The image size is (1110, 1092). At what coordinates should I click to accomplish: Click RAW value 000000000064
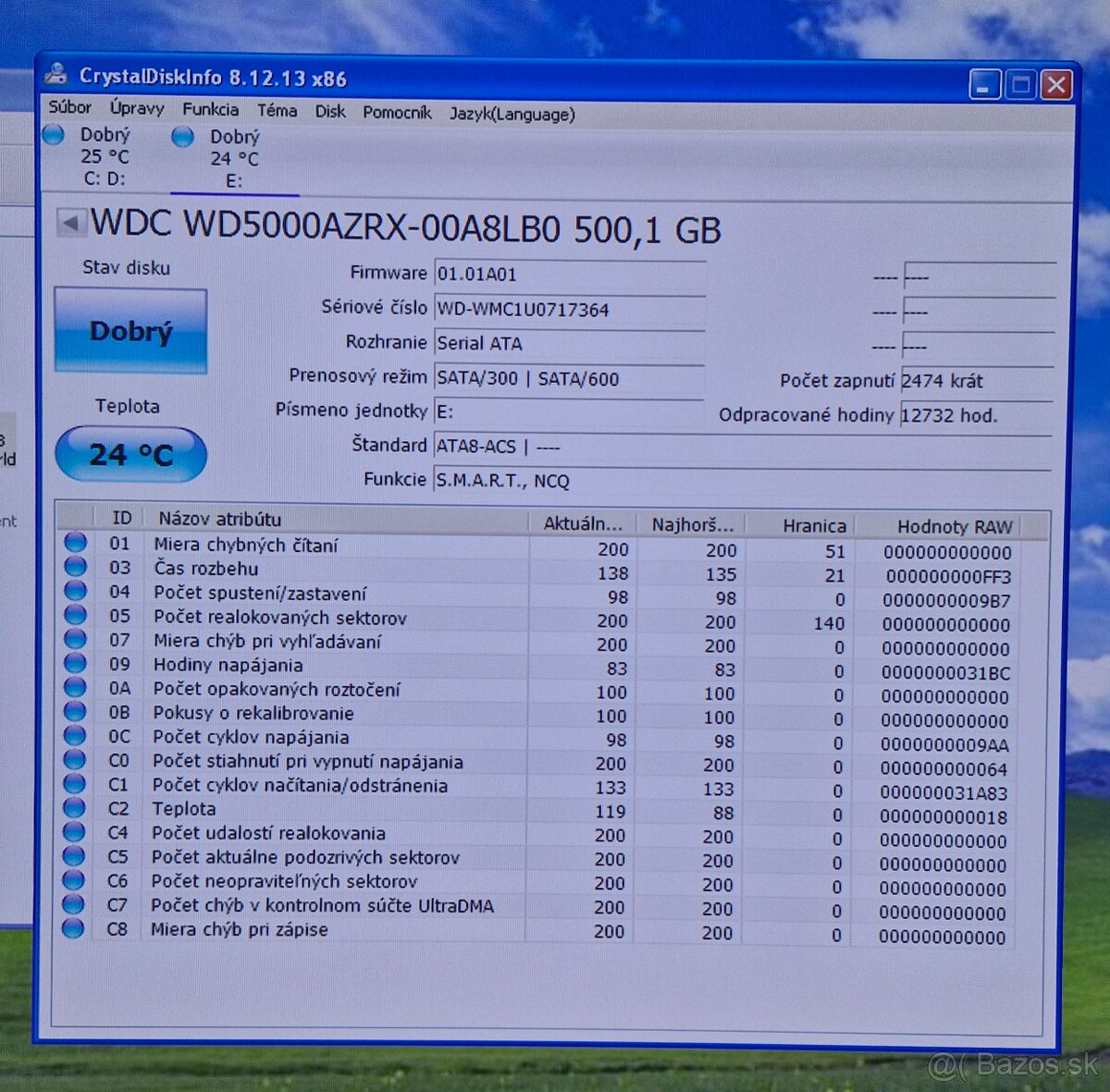coord(943,768)
